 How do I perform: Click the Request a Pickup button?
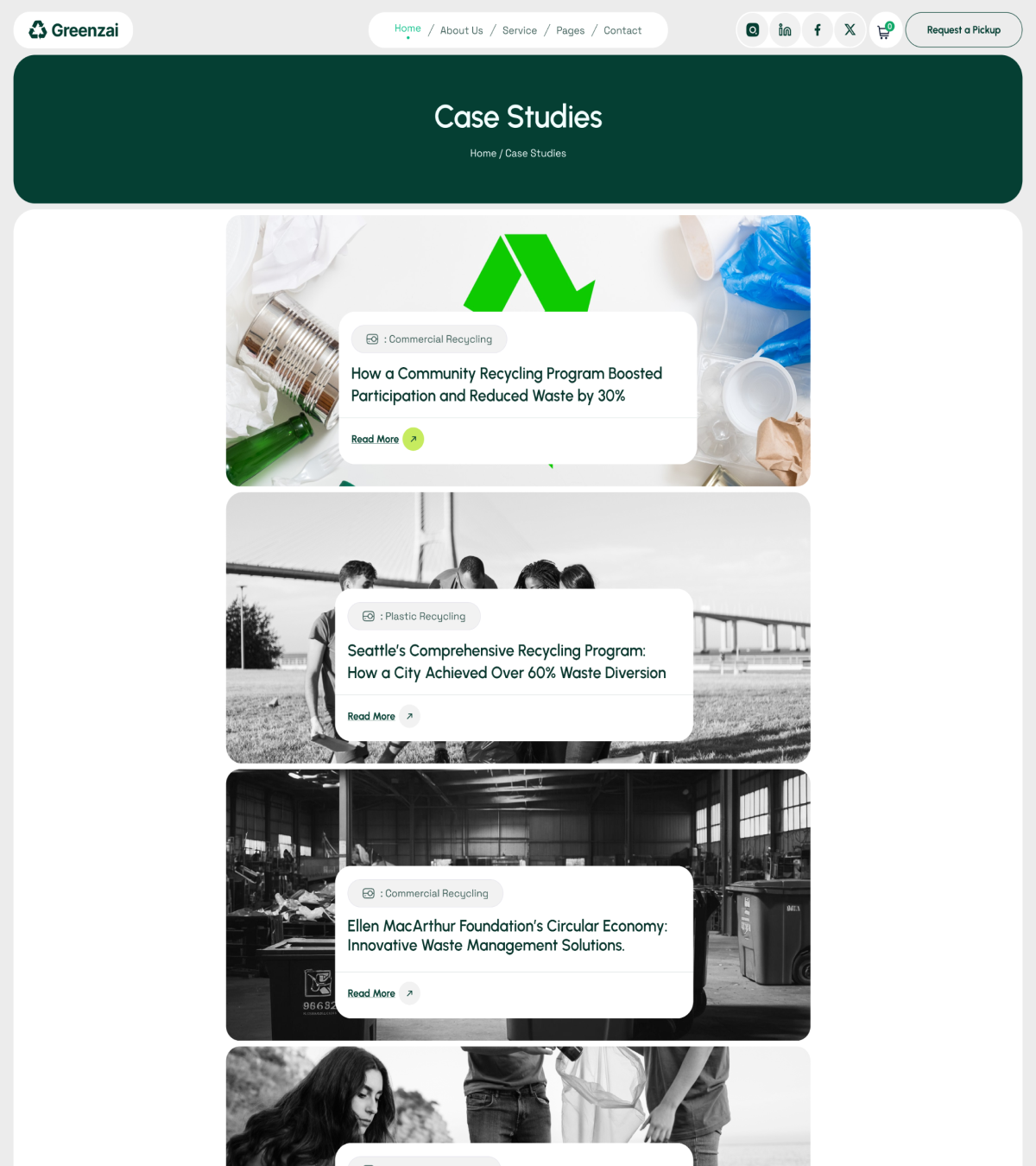pos(963,30)
